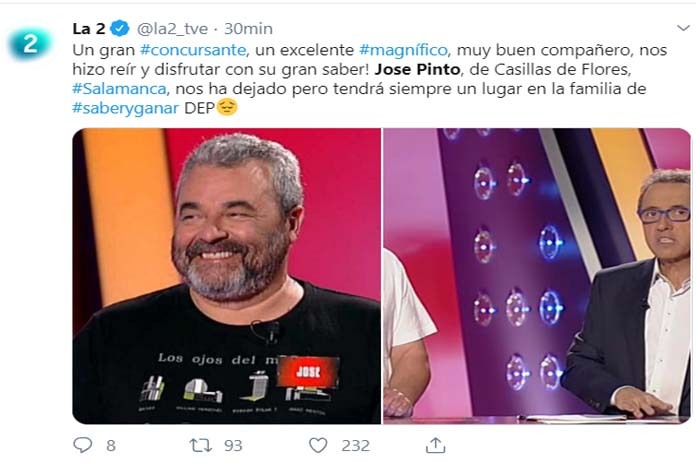Open the La 2 profile avatar
Viewport: 696px width, 464px height.
click(30, 44)
